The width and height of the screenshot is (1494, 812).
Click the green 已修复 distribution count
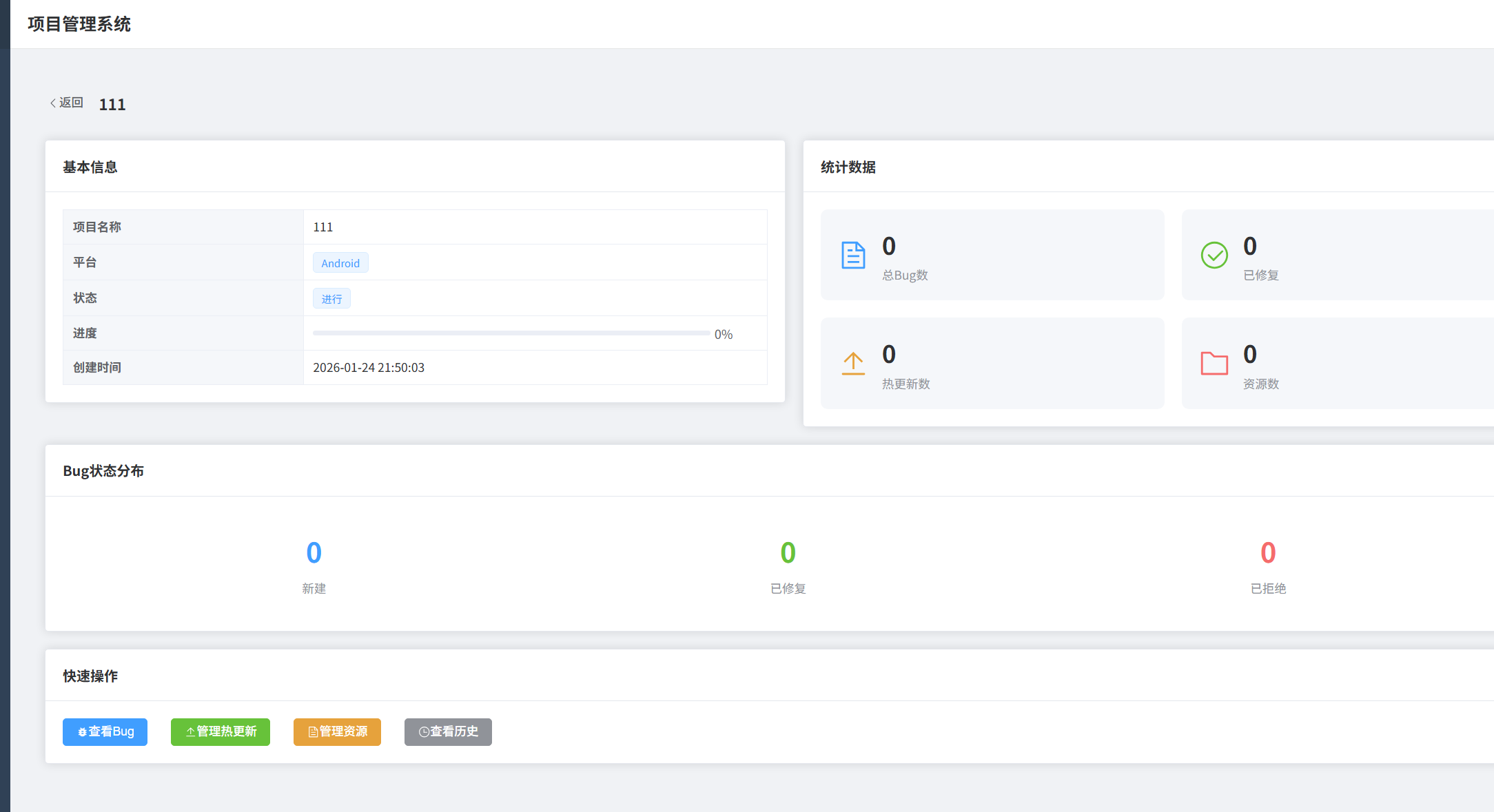788,553
